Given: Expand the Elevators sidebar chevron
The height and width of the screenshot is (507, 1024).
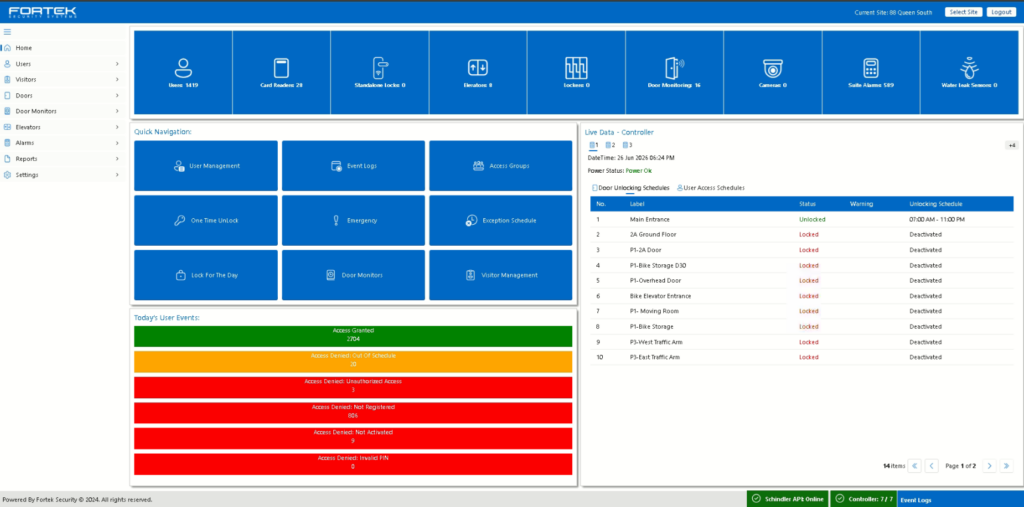Looking at the screenshot, I should click(117, 127).
